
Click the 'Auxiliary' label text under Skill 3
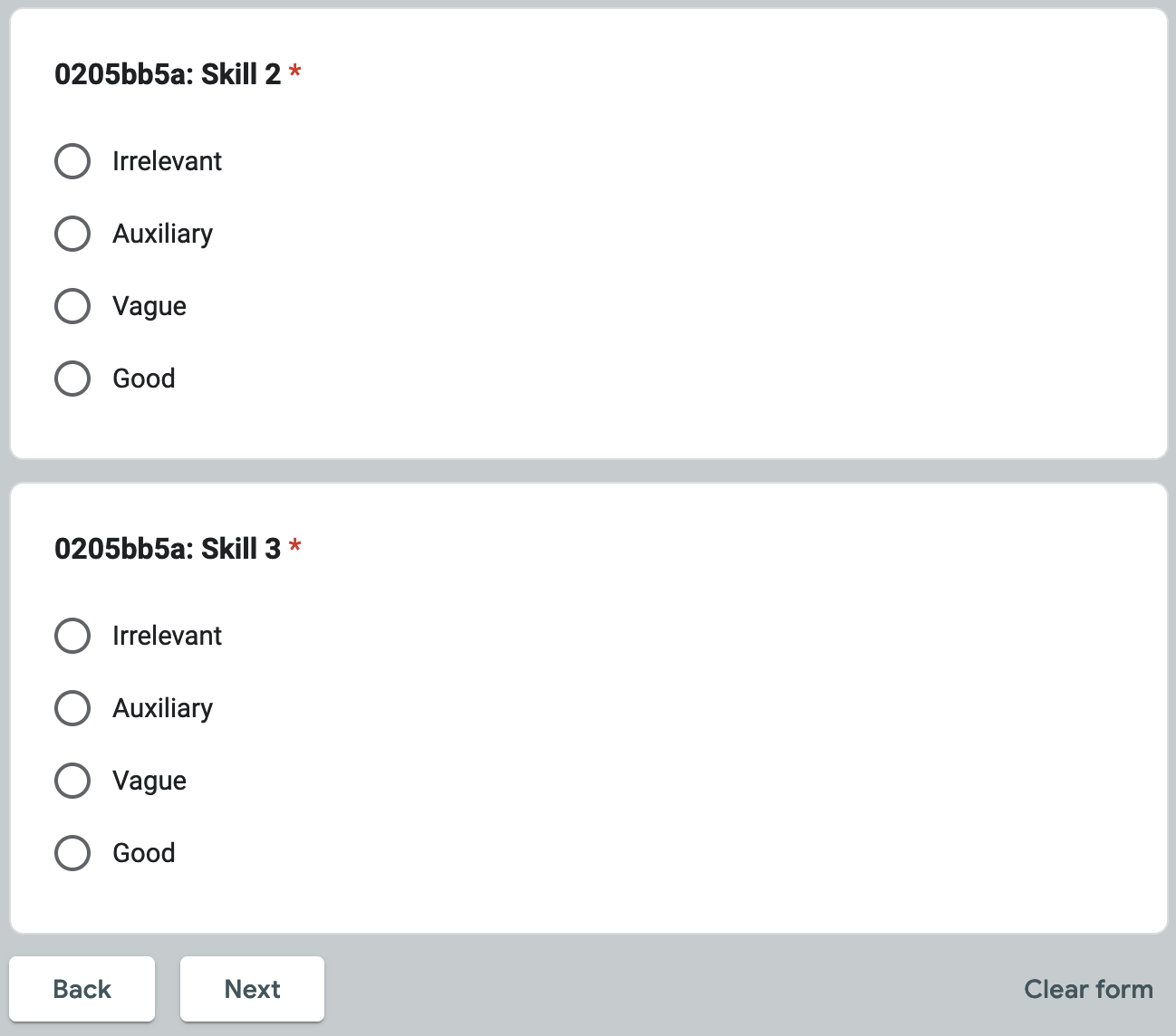[x=162, y=708]
